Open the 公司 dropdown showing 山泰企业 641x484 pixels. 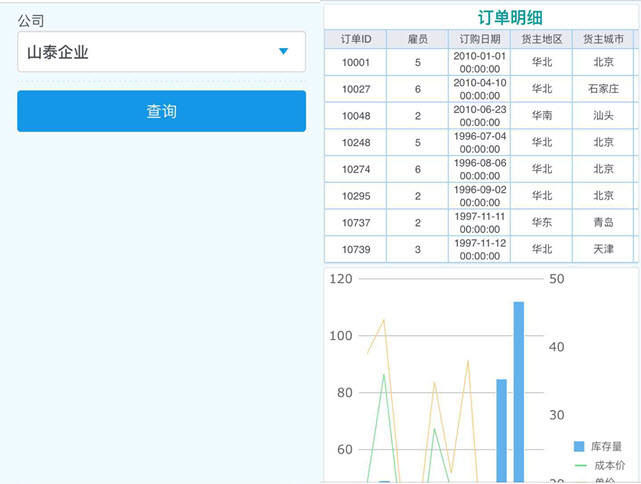(x=161, y=52)
